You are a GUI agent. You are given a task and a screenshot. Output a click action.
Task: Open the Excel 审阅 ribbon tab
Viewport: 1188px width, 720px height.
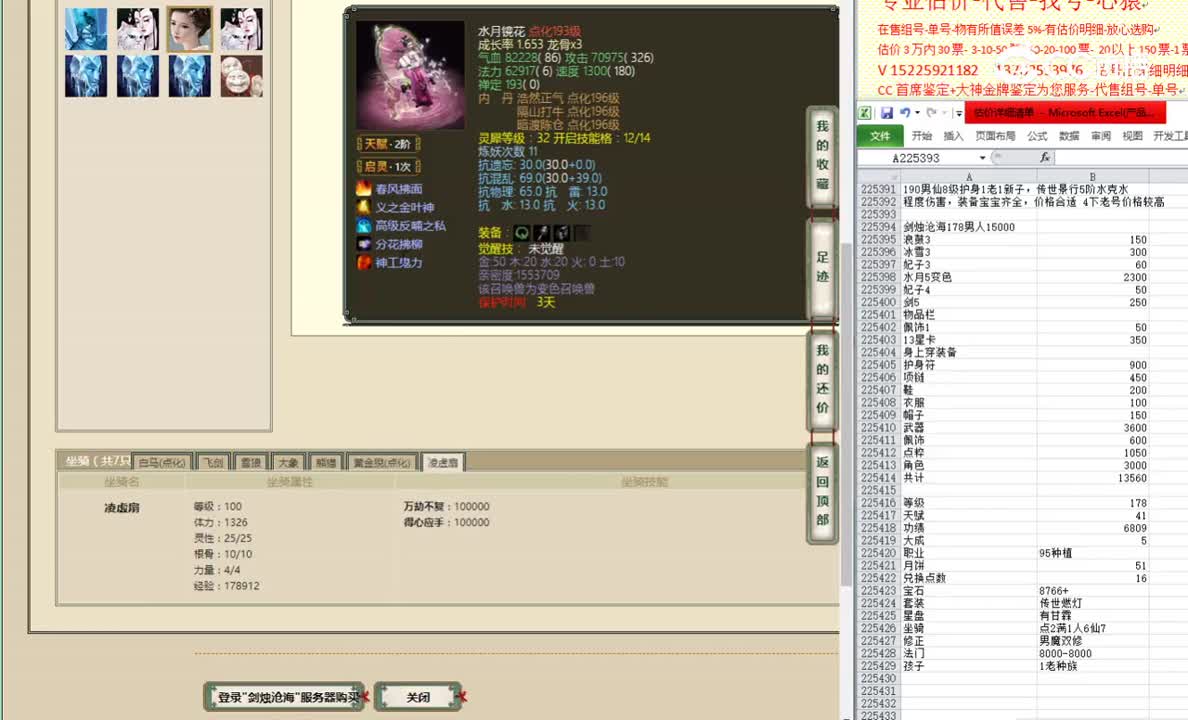tap(1100, 136)
